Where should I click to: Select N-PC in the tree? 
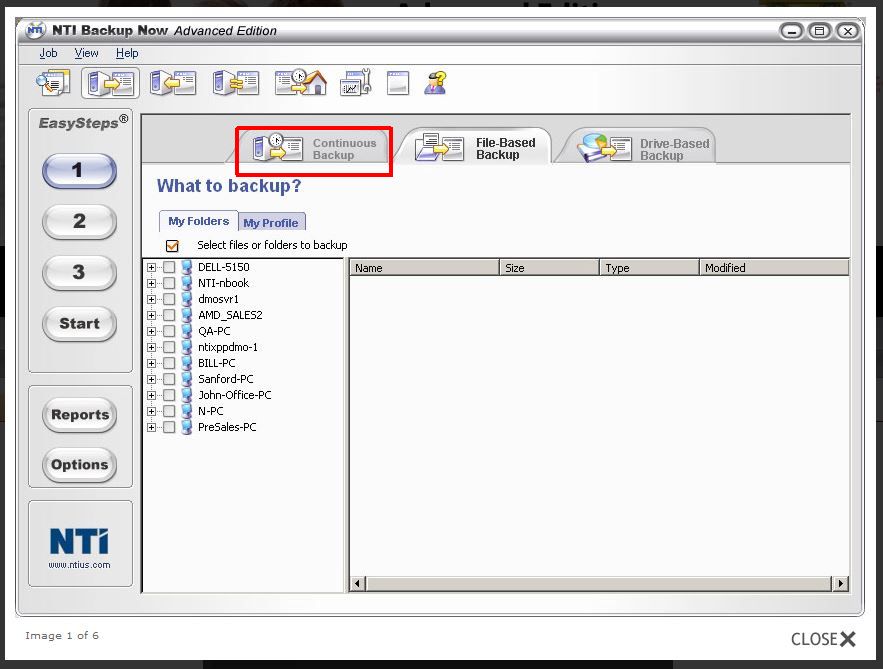pyautogui.click(x=211, y=411)
